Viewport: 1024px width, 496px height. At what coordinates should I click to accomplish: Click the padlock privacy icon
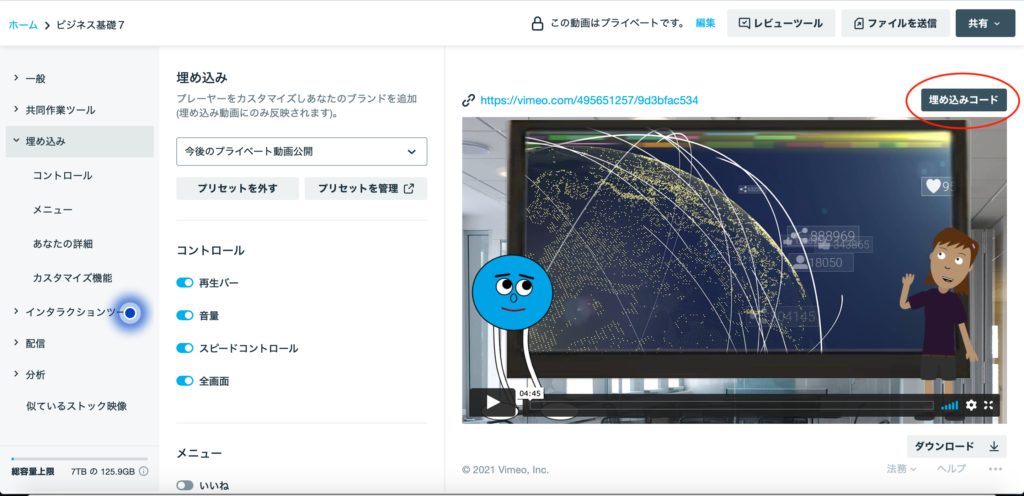(537, 23)
